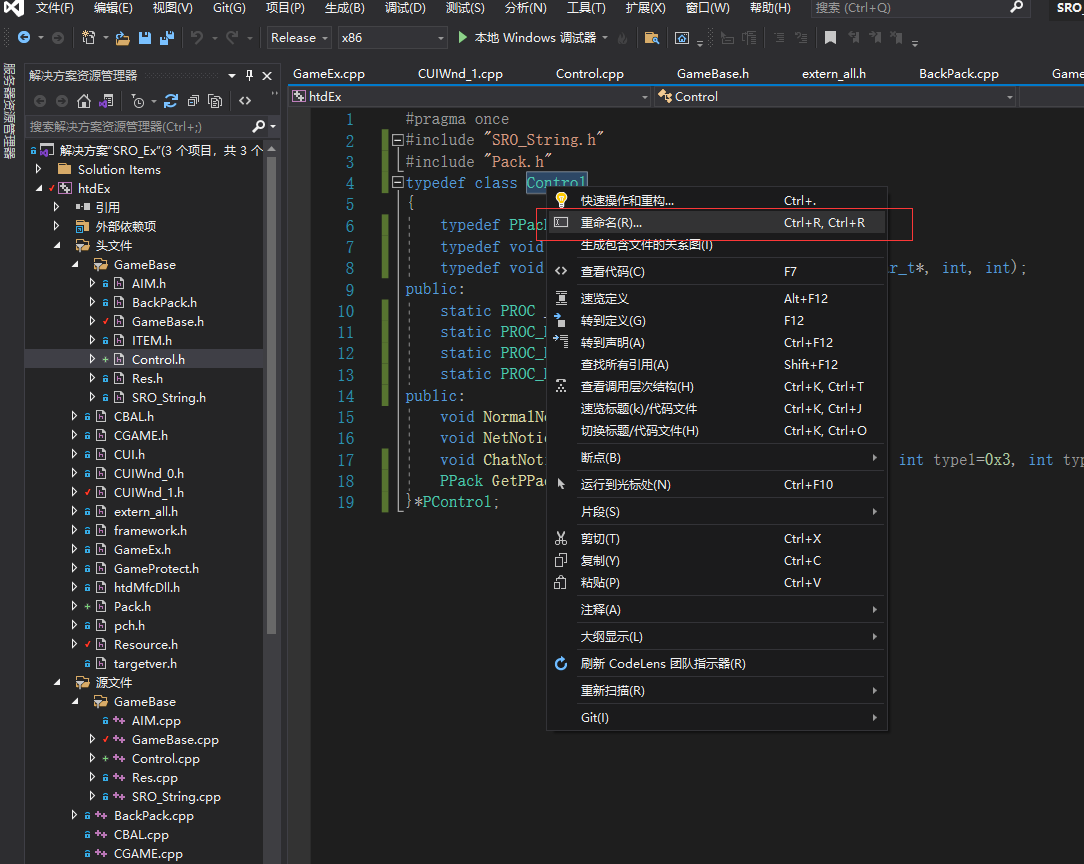Select 重命名(R) in the context menu
The image size is (1084, 864).
(611, 223)
